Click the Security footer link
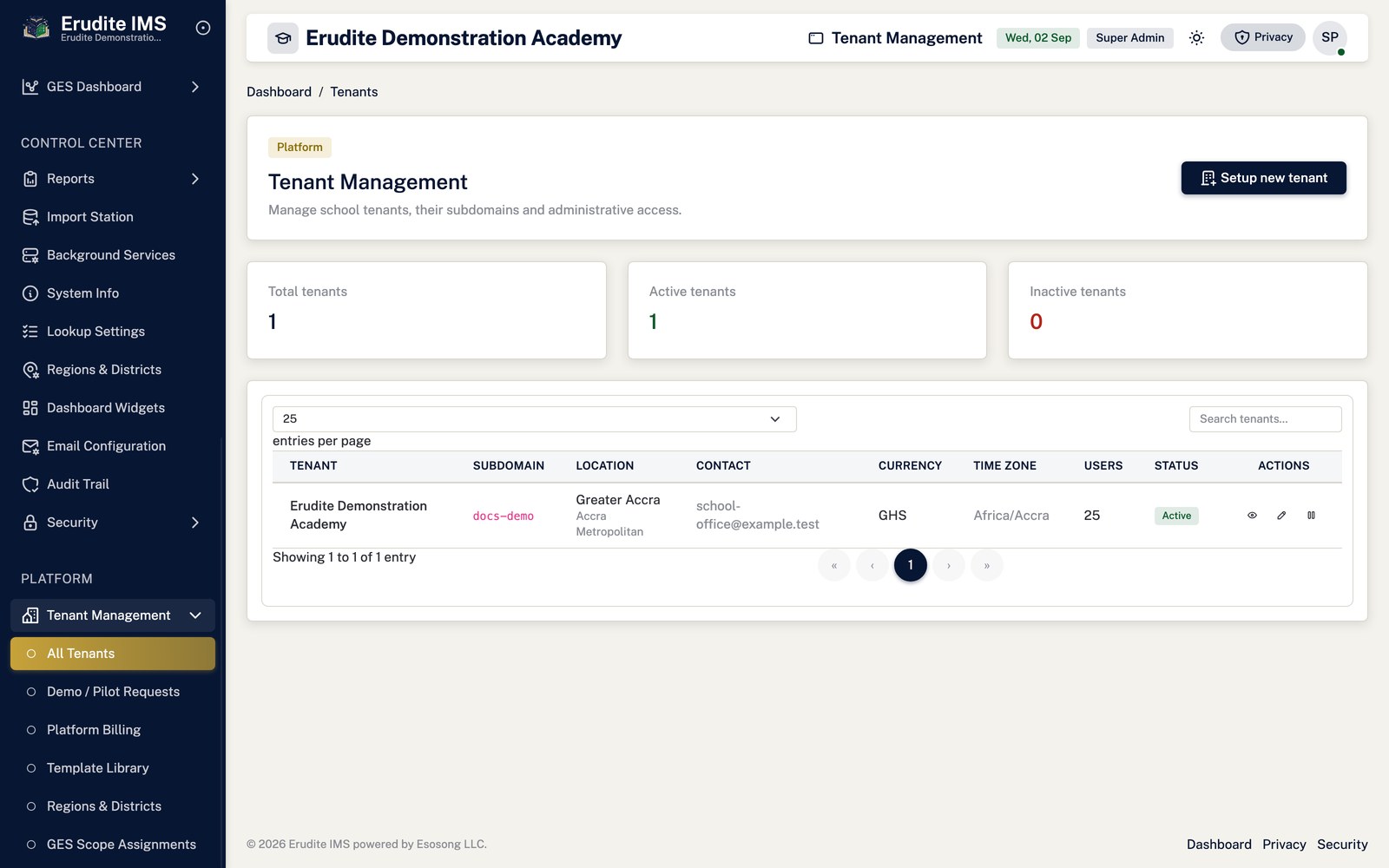This screenshot has height=868, width=1389. click(x=1342, y=845)
